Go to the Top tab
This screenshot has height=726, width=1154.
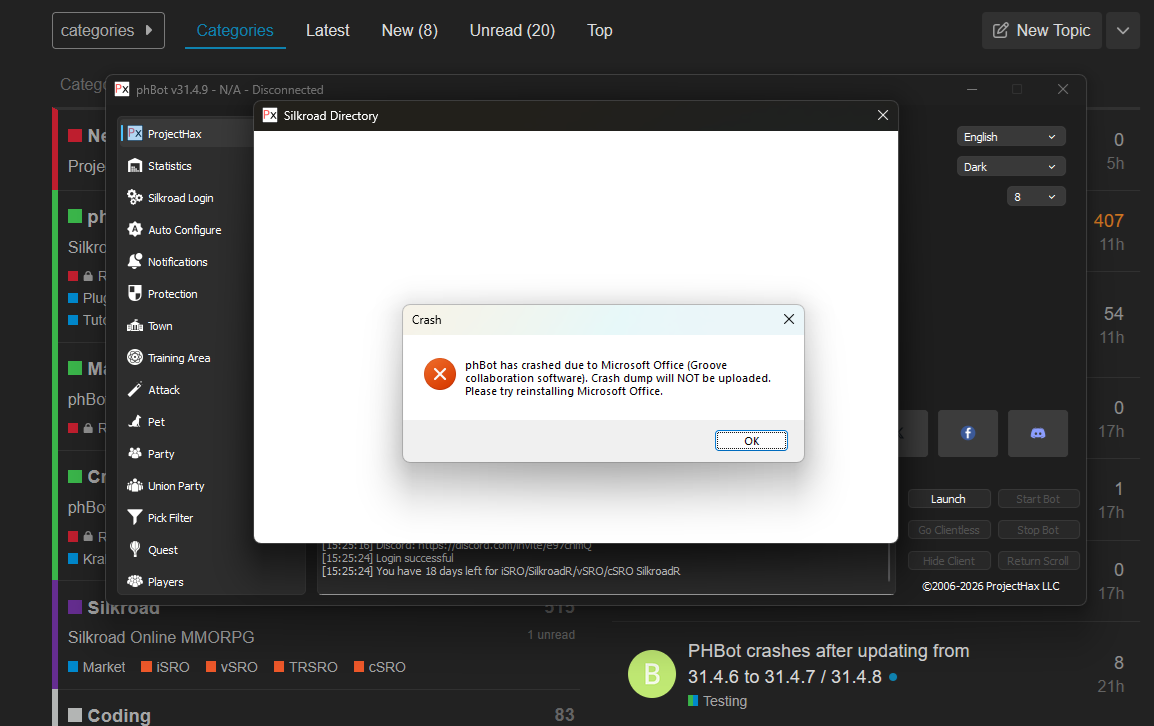[x=600, y=30]
